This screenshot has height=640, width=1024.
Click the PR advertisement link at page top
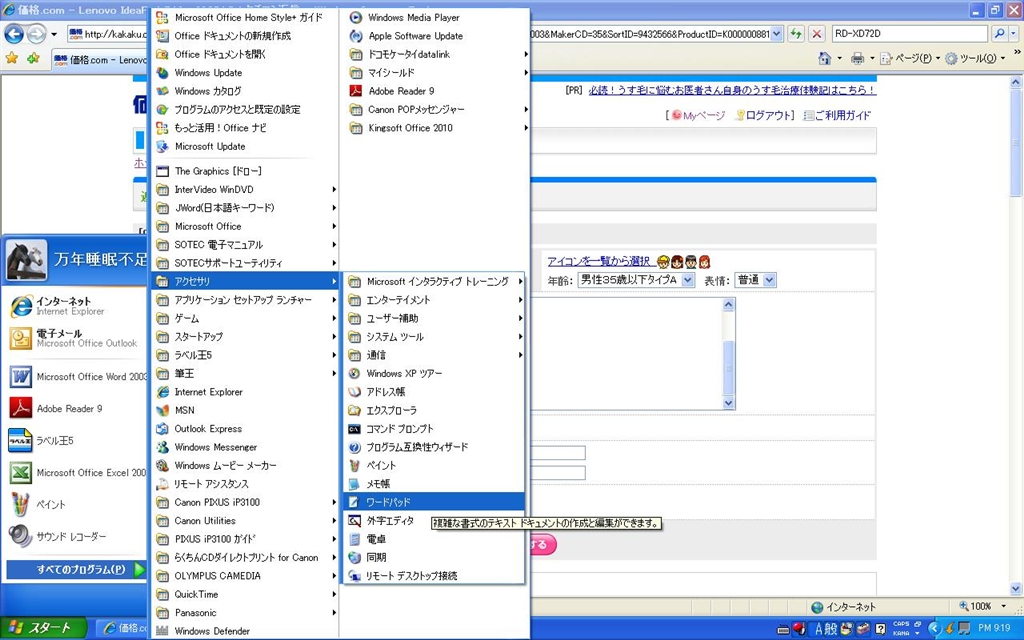click(732, 90)
